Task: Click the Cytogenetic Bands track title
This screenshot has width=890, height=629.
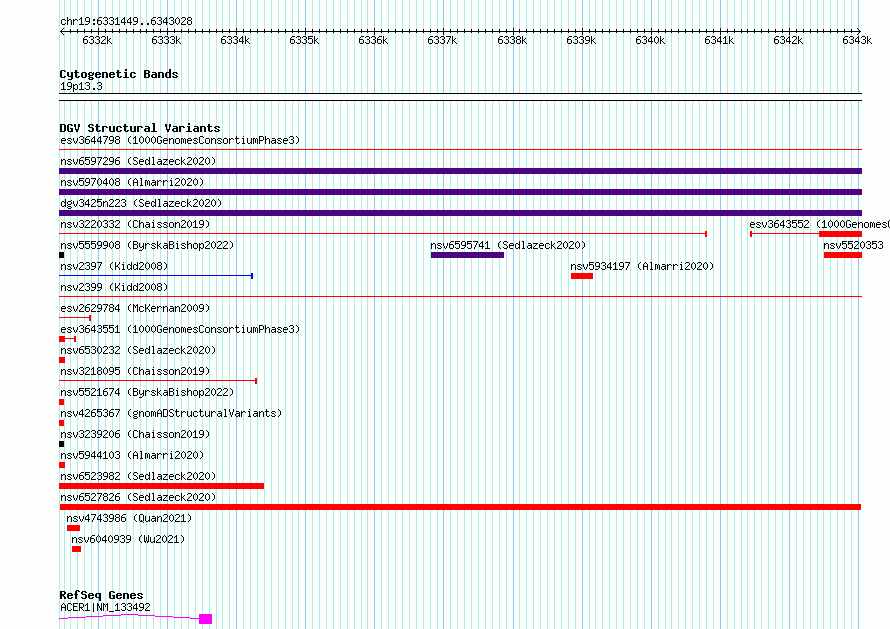Action: [119, 74]
